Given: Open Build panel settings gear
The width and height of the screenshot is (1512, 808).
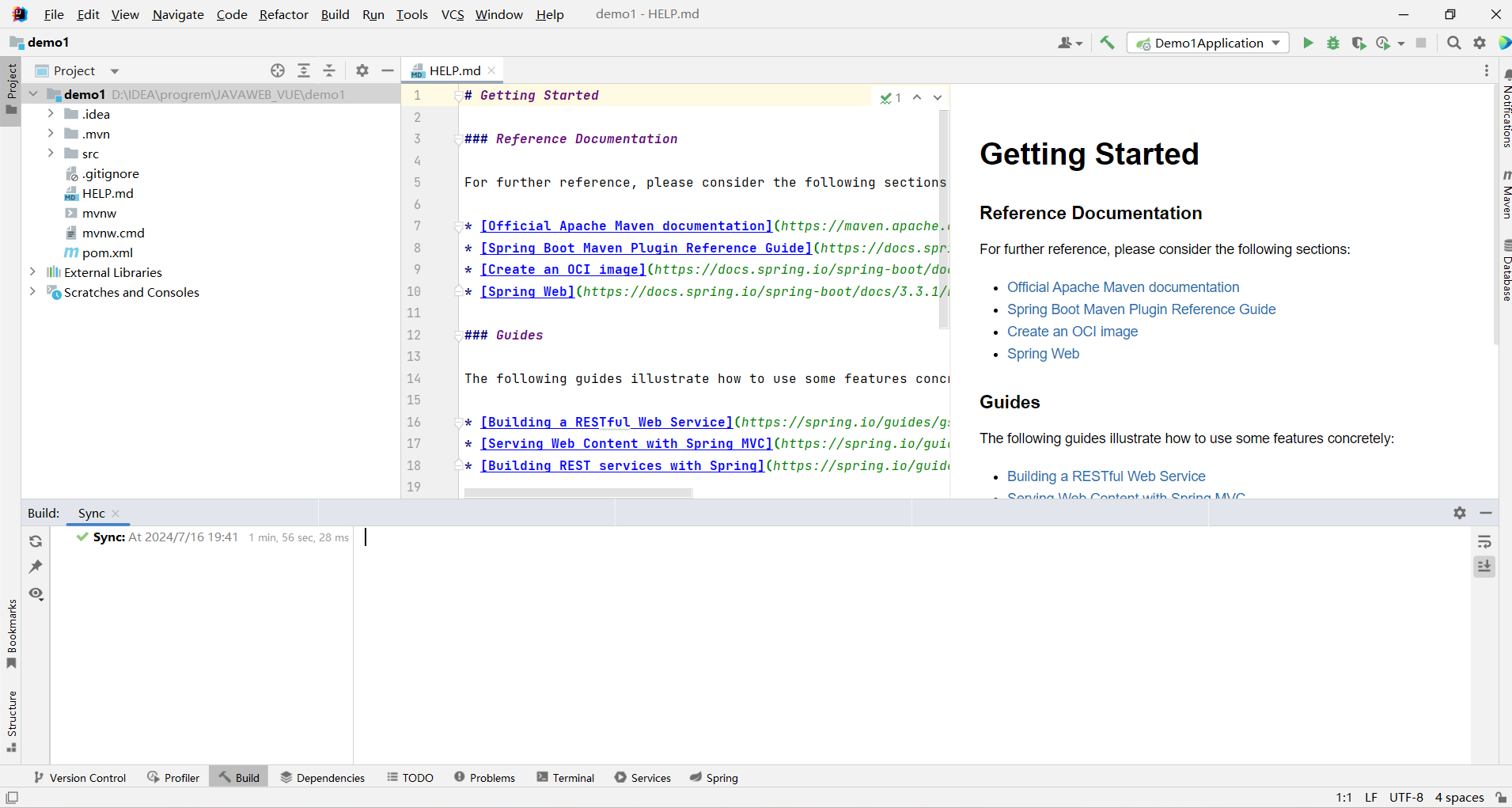Looking at the screenshot, I should tap(1460, 513).
